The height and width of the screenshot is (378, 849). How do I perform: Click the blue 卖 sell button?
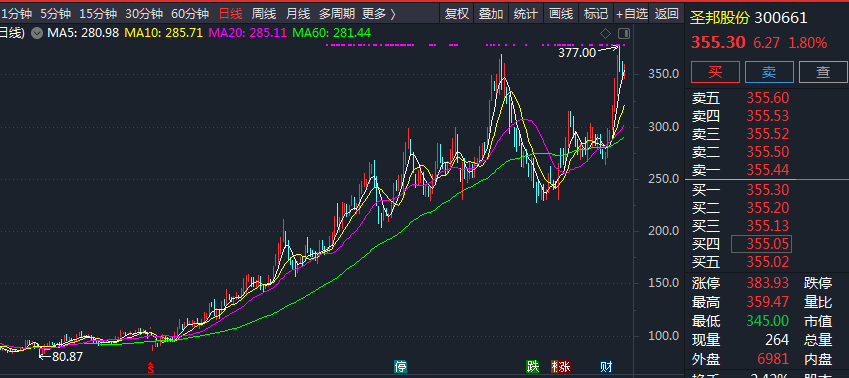(x=769, y=72)
